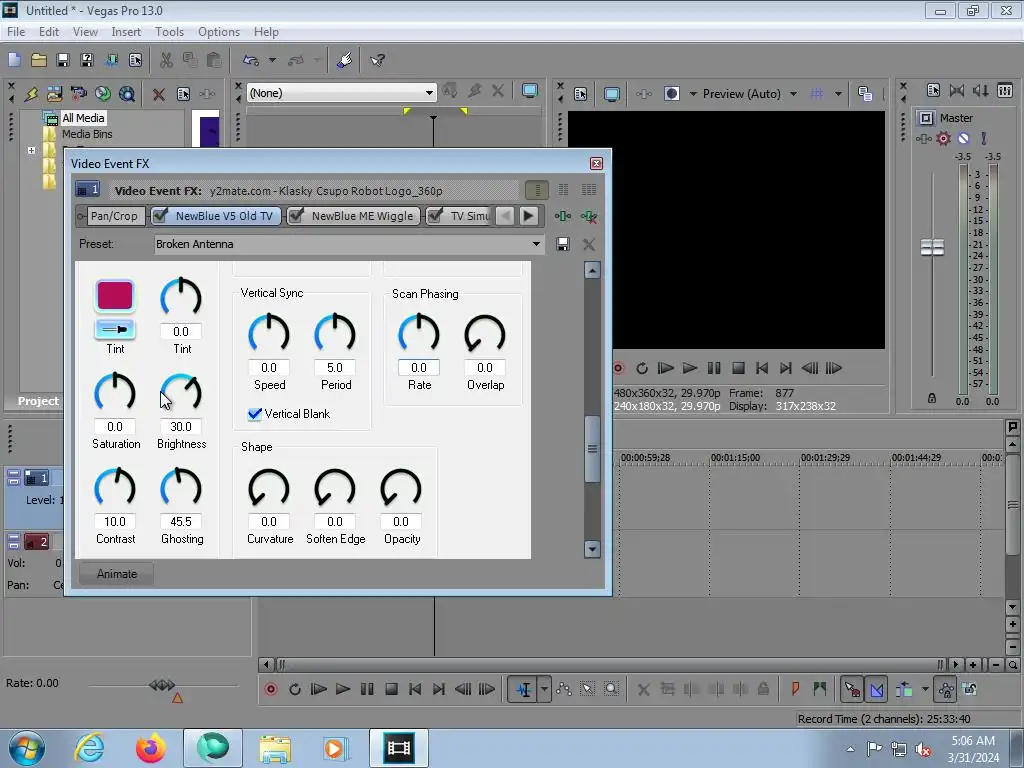1024x768 pixels.
Task: Open the View menu
Action: click(x=85, y=31)
